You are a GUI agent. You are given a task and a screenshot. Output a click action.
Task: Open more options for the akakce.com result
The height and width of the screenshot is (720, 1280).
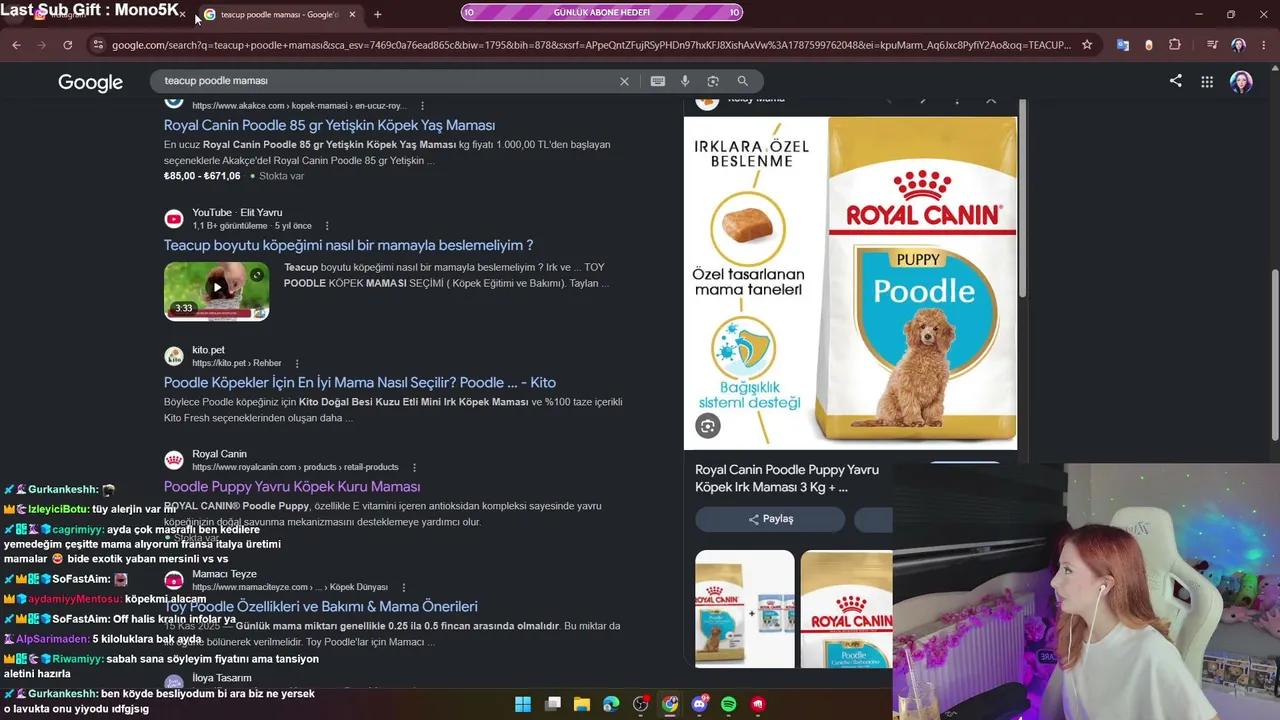pos(422,106)
